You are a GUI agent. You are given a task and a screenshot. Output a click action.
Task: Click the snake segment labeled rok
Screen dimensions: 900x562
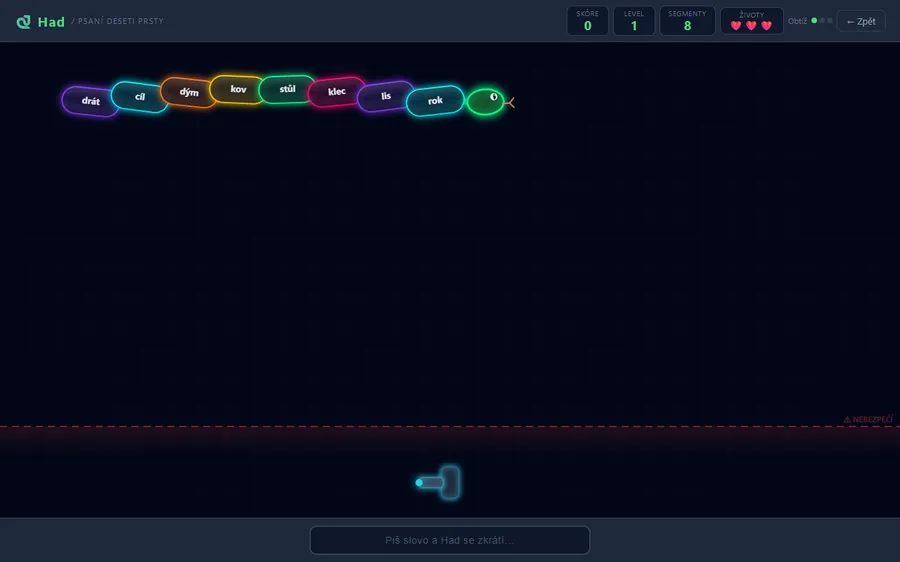(435, 100)
